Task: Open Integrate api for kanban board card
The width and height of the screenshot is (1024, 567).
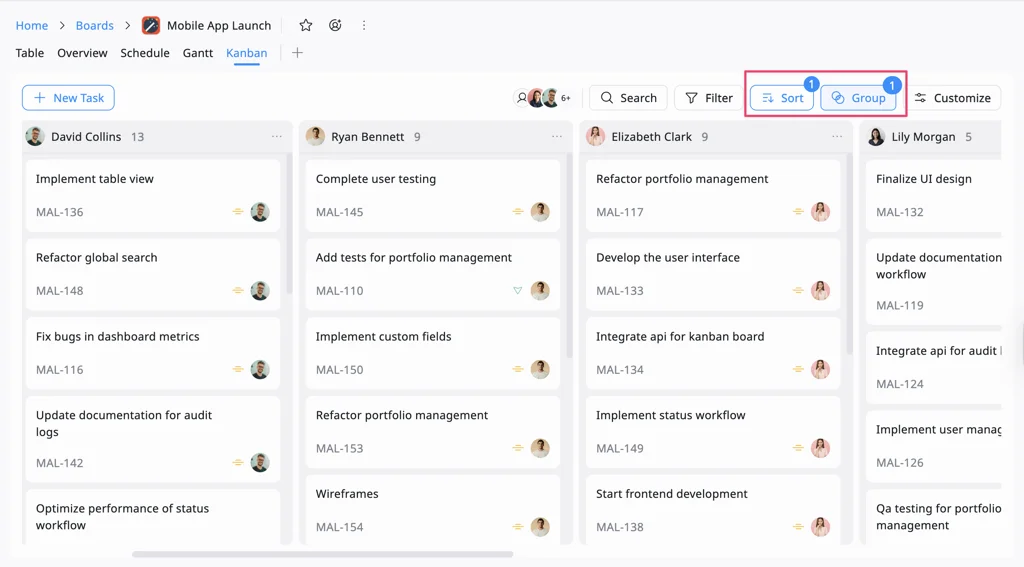Action: click(x=713, y=353)
